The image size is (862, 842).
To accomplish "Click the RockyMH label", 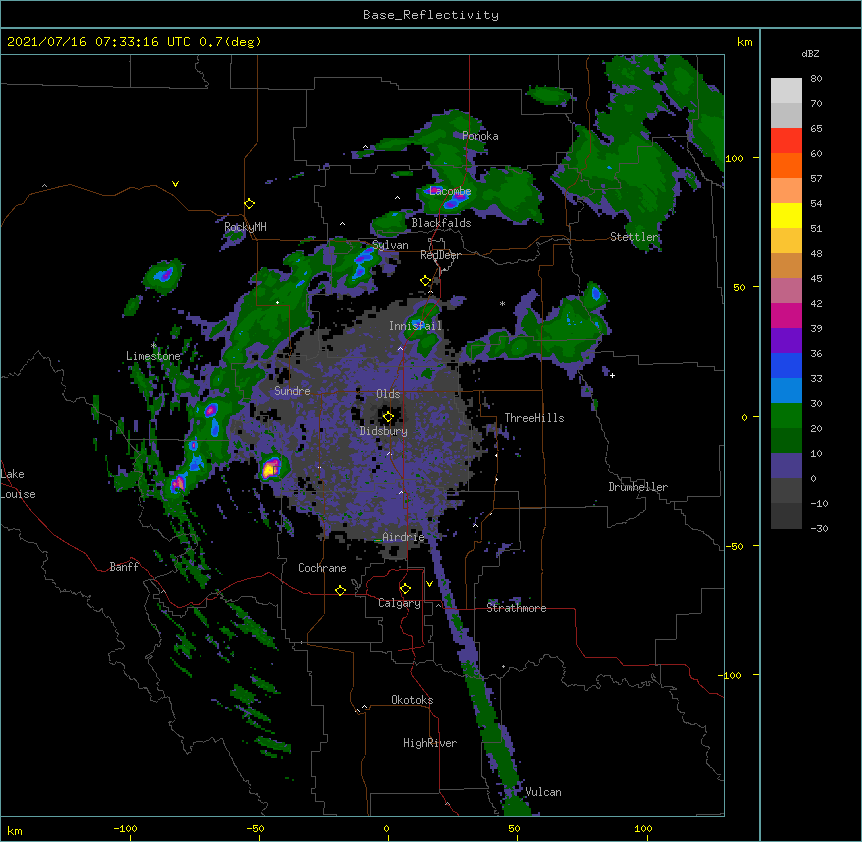I will coord(245,227).
